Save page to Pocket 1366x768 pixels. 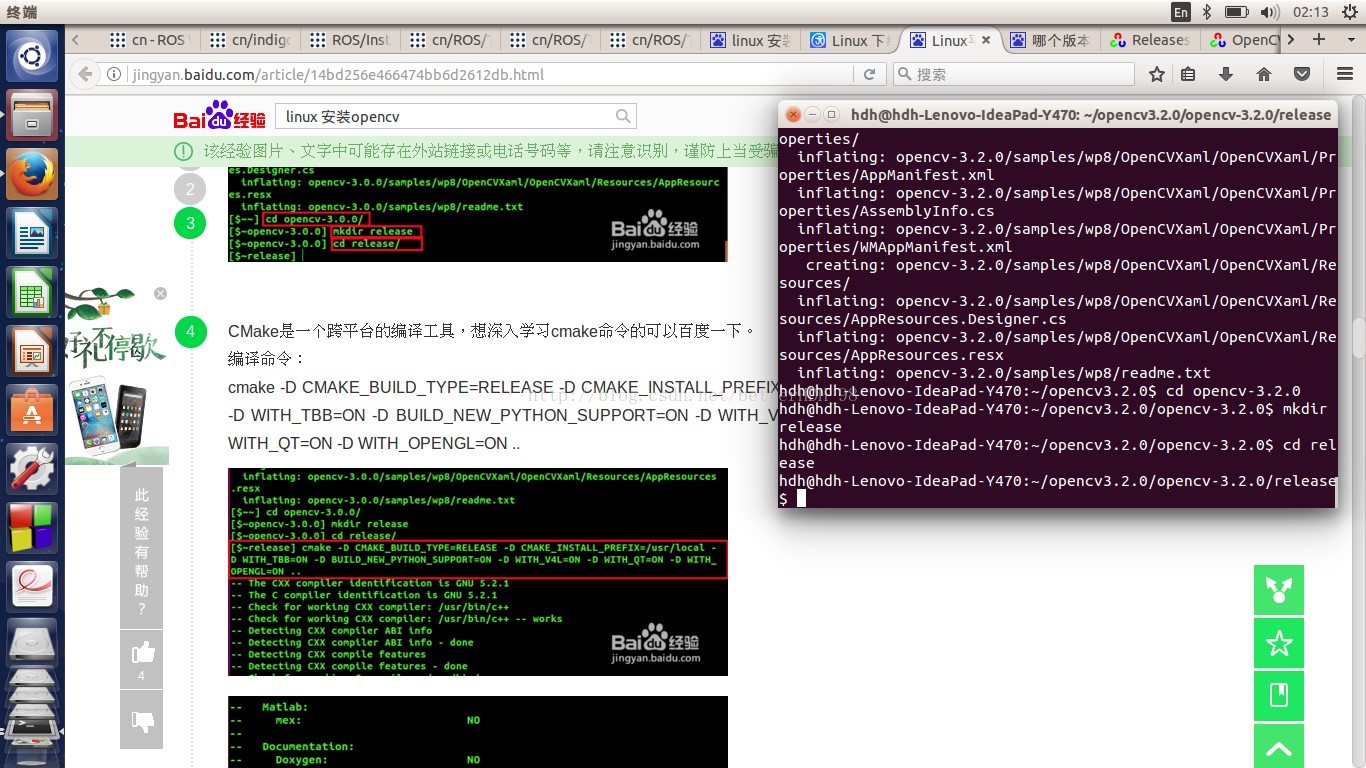point(1302,74)
